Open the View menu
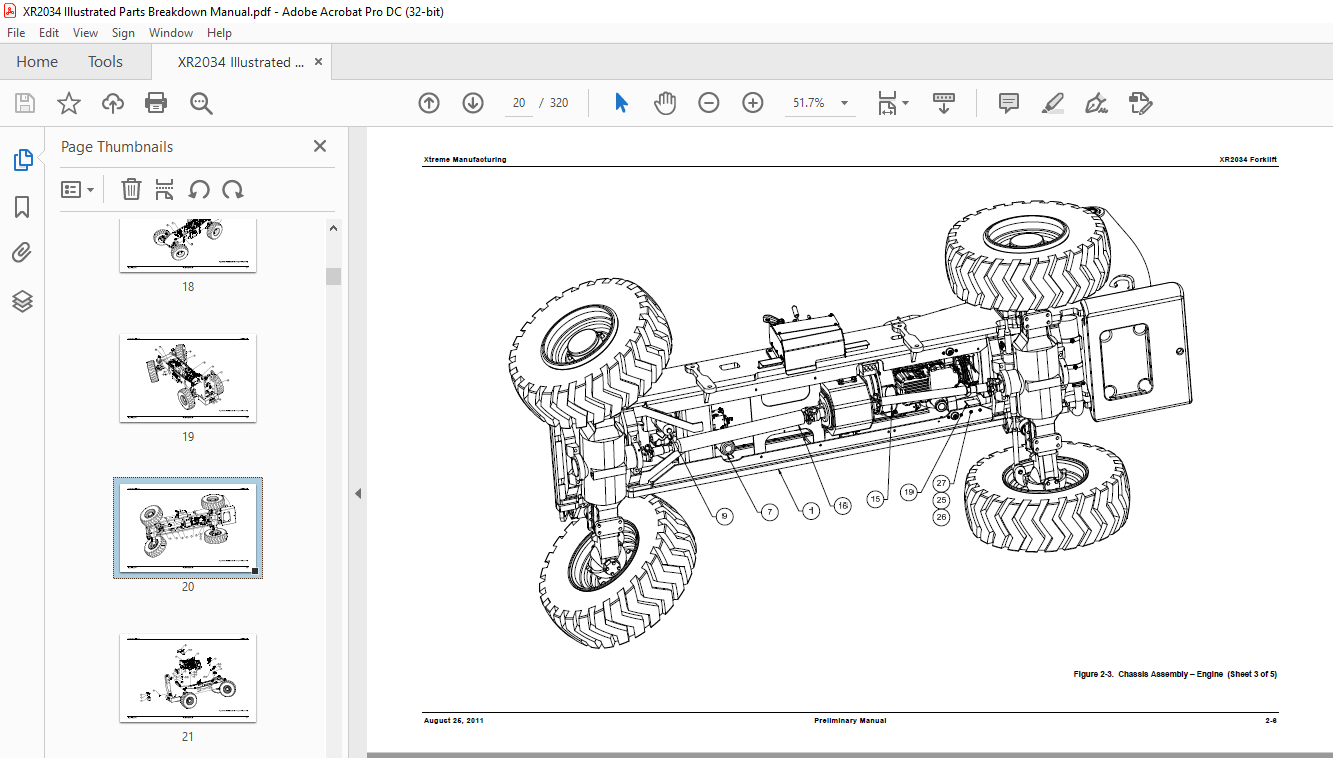This screenshot has width=1333, height=758. 85,33
